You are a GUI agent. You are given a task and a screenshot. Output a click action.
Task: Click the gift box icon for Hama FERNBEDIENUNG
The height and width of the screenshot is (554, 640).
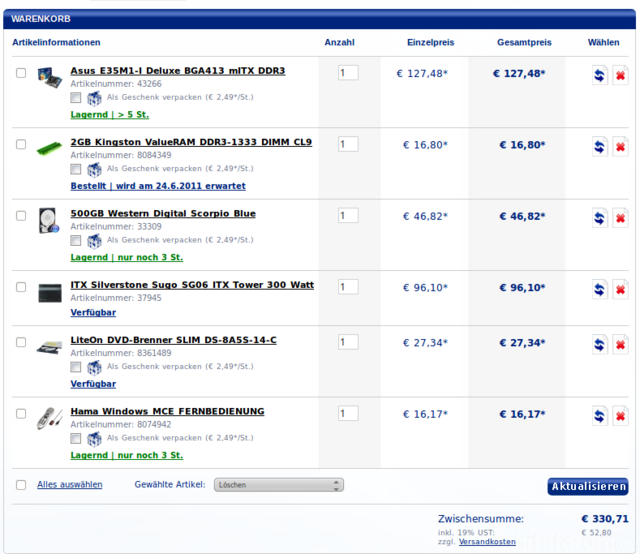tap(94, 439)
